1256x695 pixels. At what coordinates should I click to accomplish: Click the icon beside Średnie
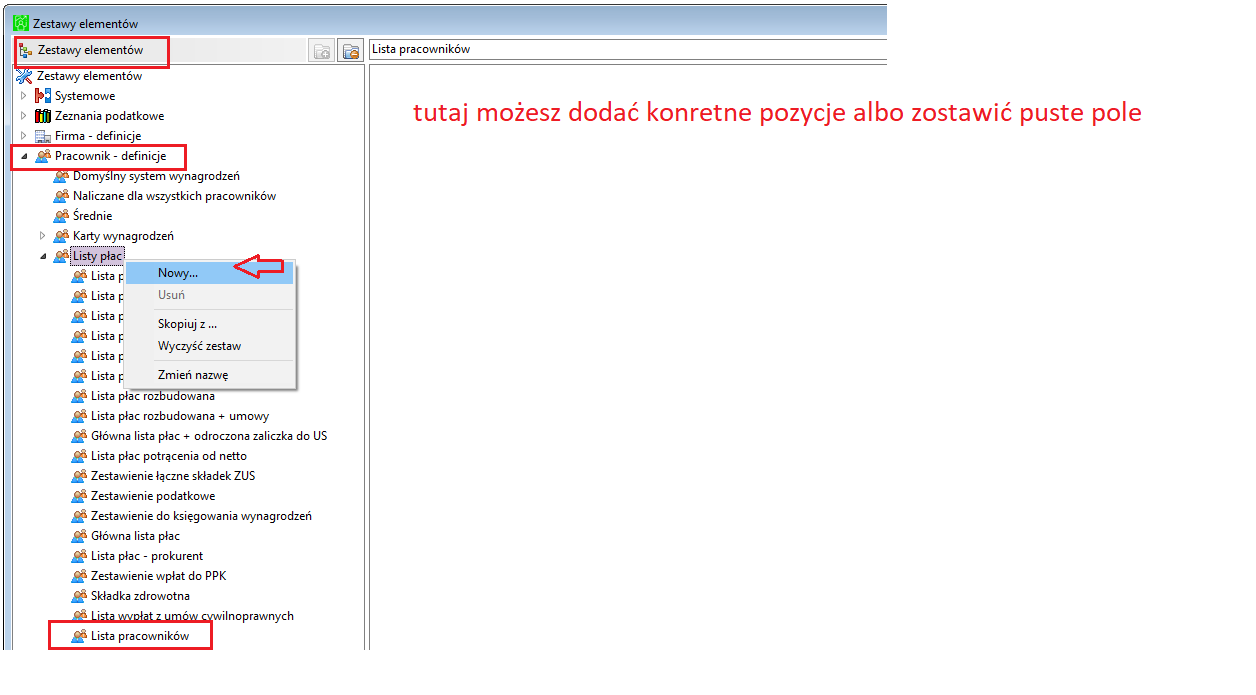tap(61, 216)
